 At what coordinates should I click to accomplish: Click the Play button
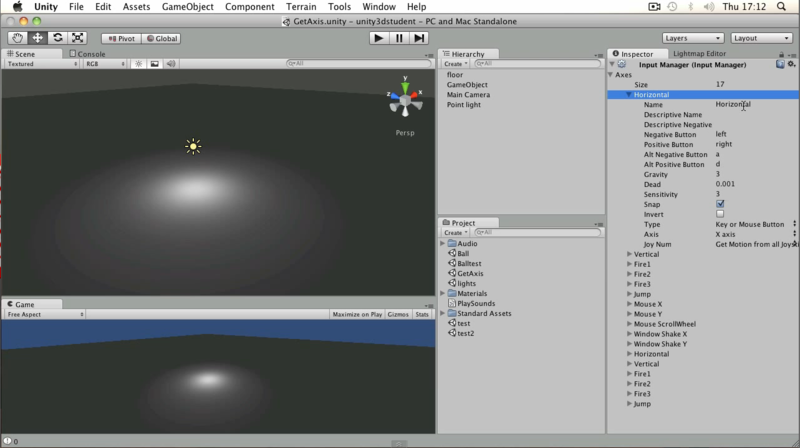click(x=379, y=38)
